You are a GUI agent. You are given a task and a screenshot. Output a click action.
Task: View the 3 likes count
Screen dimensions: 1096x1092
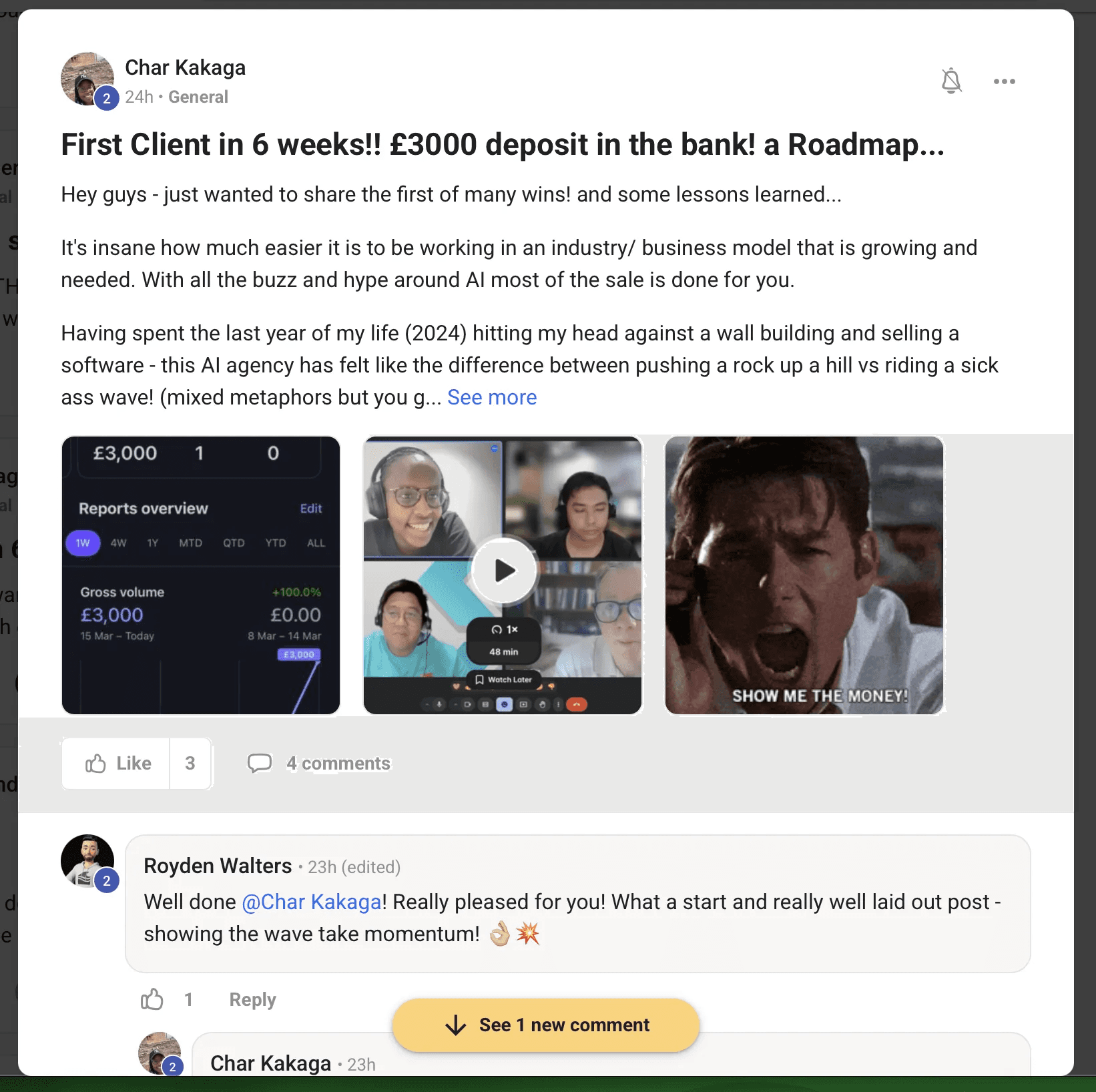coord(190,764)
